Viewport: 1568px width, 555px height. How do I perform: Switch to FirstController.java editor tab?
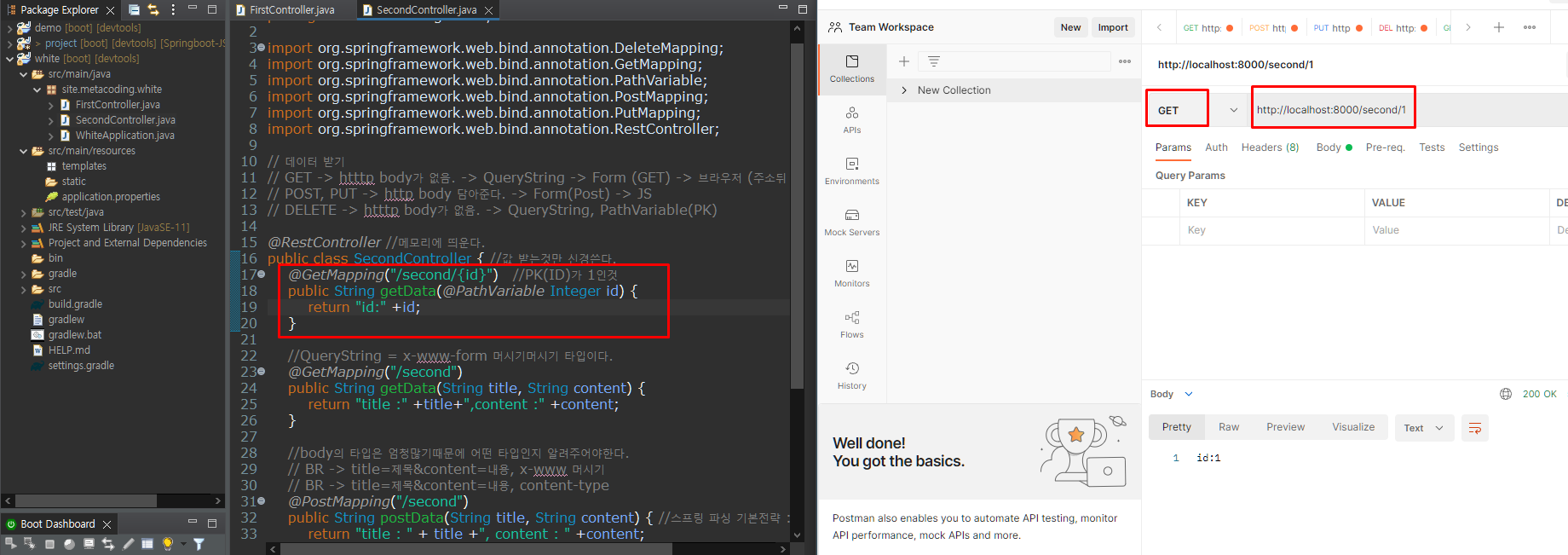[291, 10]
